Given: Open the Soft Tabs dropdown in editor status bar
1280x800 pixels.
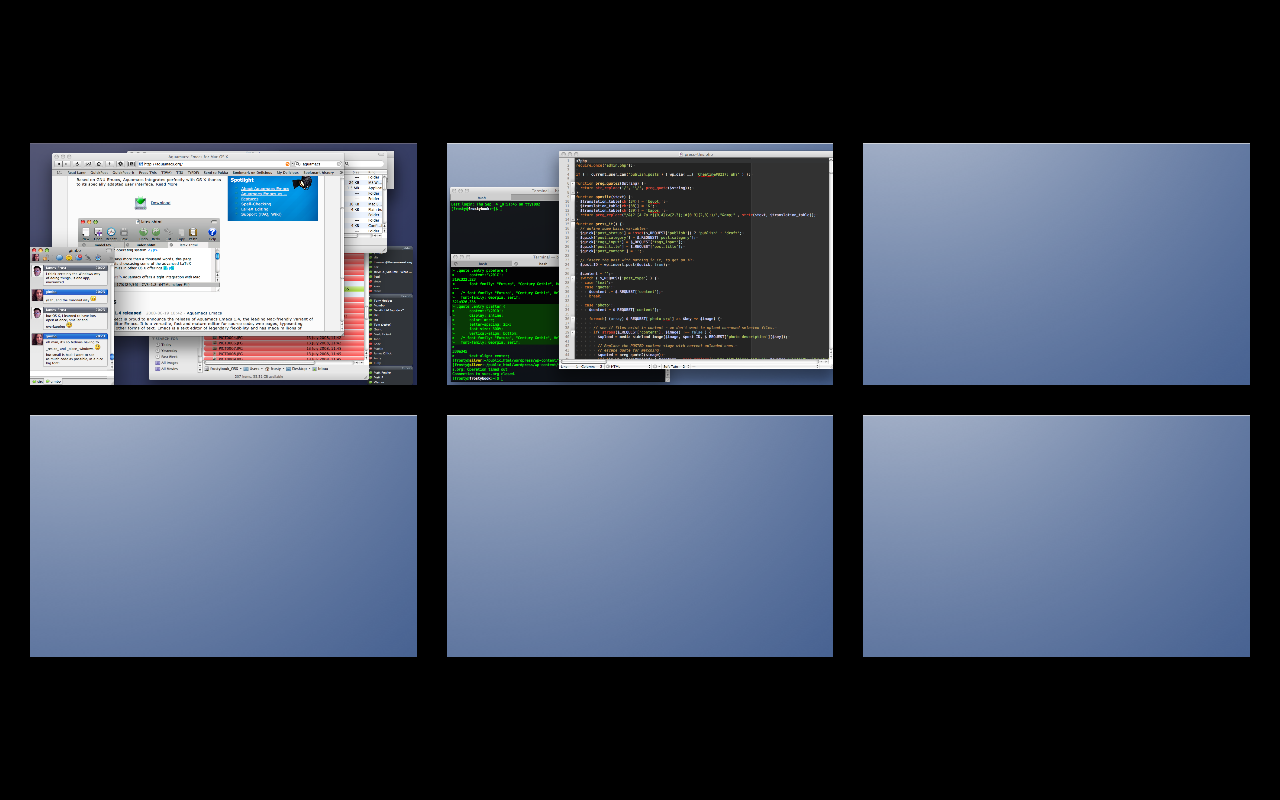Looking at the screenshot, I should 677,367.
